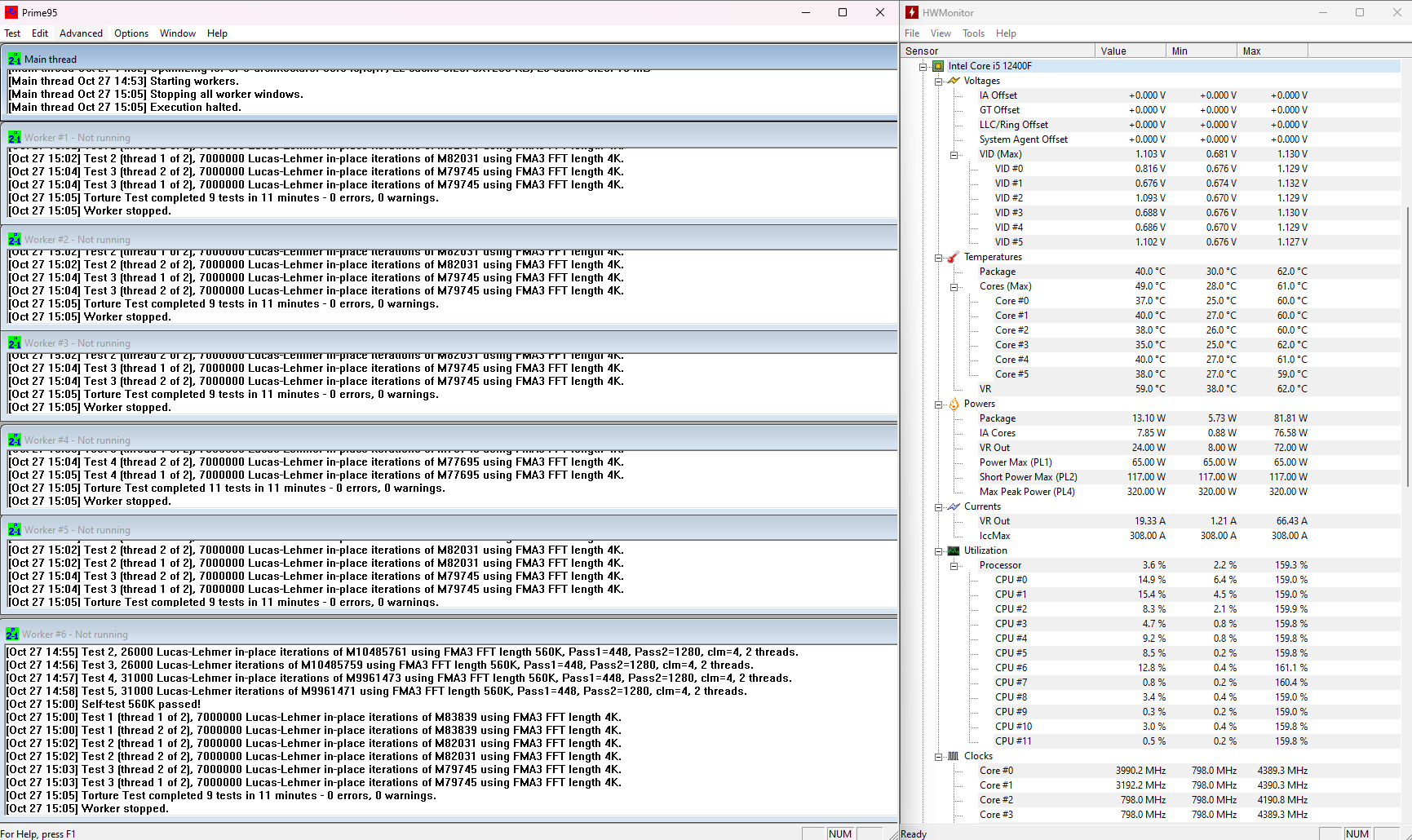Open the Test menu in Prime95
This screenshot has height=840, width=1412.
[12, 33]
